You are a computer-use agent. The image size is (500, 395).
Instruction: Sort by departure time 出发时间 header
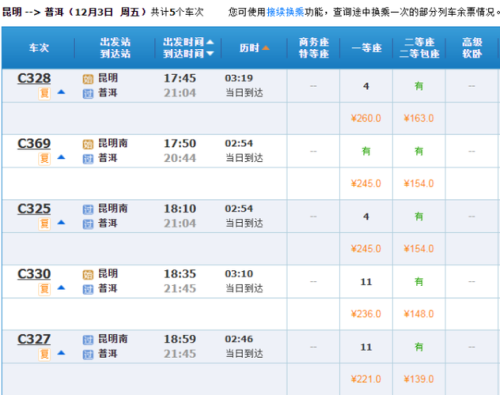tap(188, 42)
